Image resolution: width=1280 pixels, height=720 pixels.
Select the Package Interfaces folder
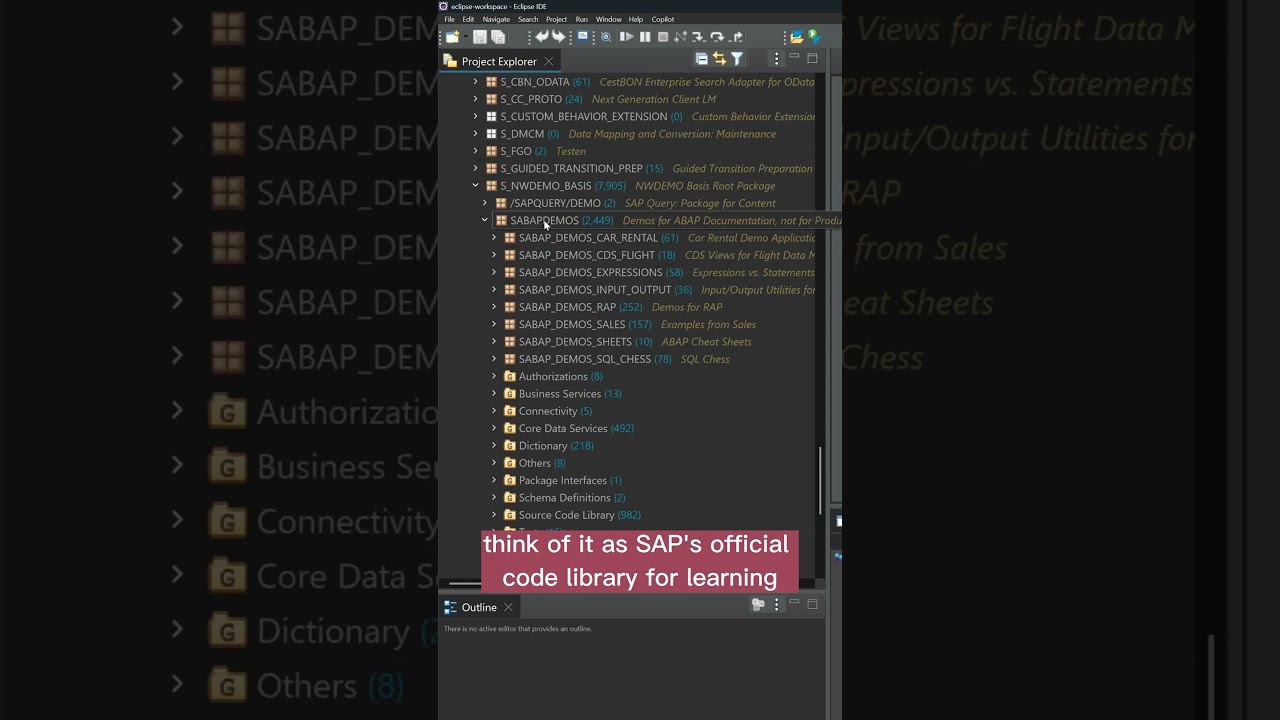click(x=563, y=480)
